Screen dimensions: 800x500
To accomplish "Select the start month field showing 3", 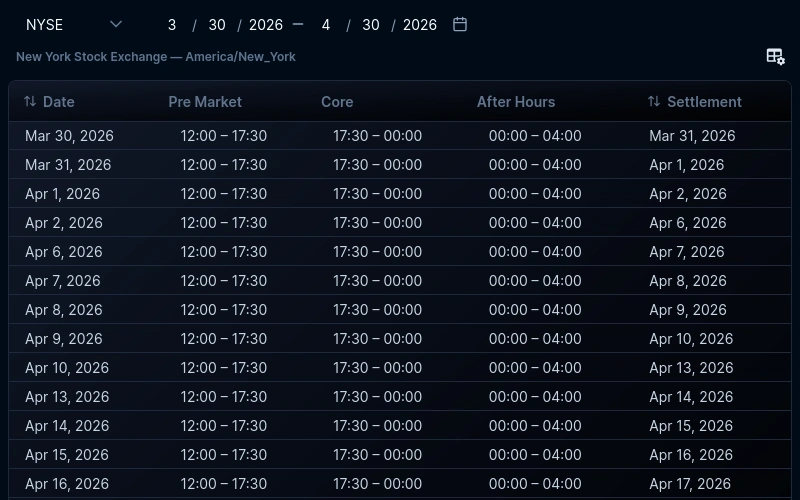I will pyautogui.click(x=172, y=24).
